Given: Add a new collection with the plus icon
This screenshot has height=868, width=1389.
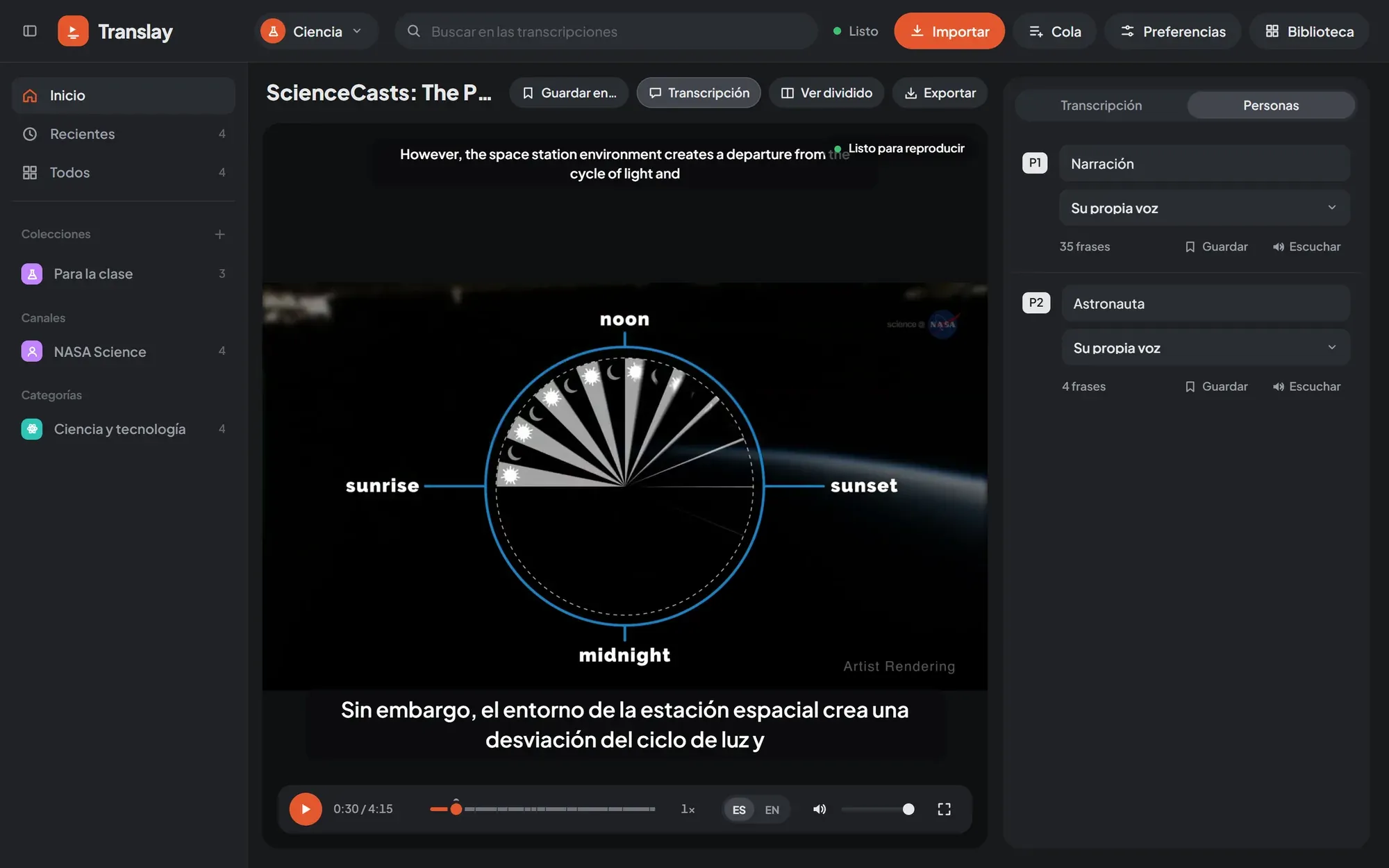Looking at the screenshot, I should [219, 235].
